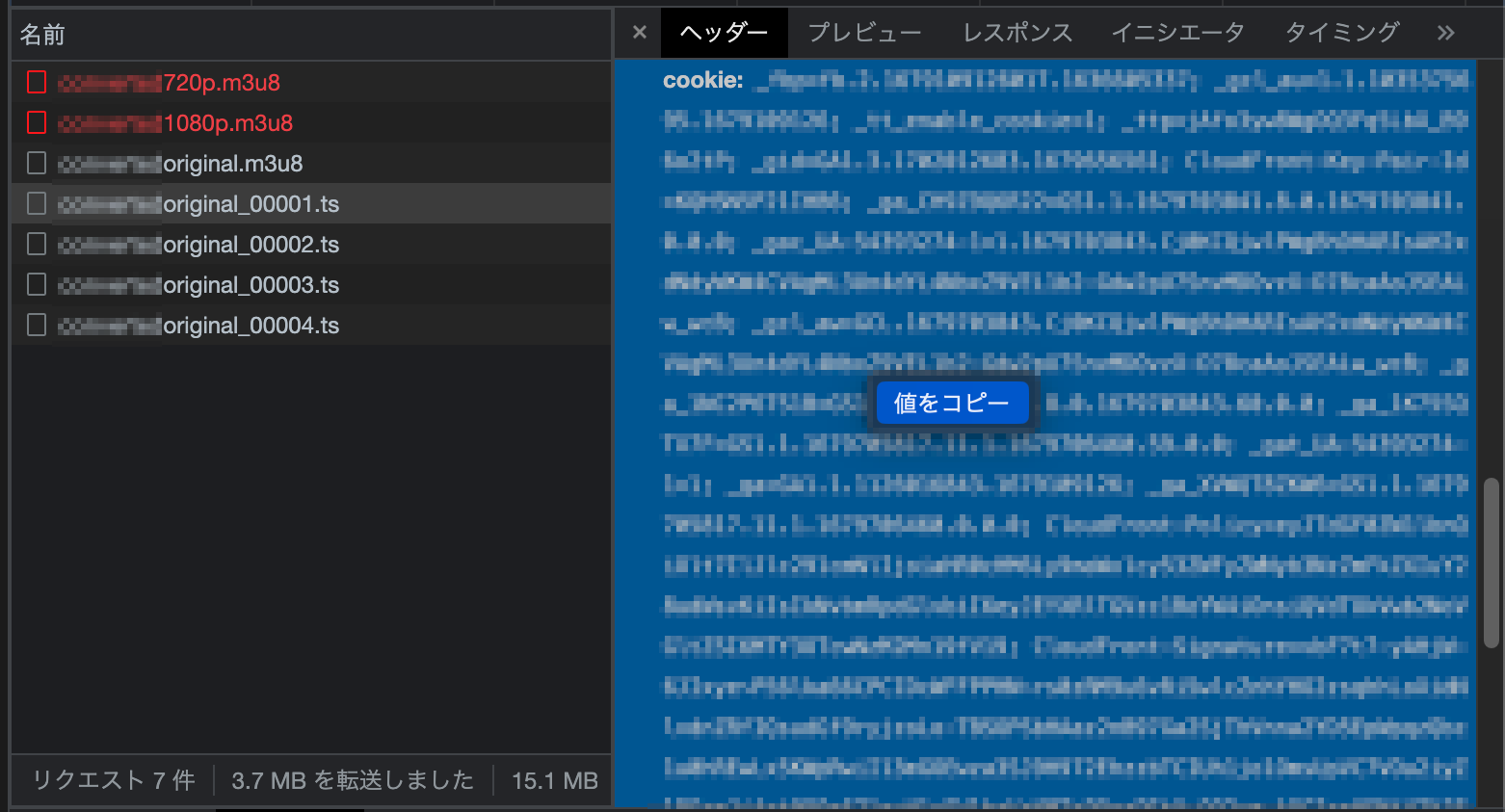Click the file icon of original_00002.ts
1505x812 pixels.
pos(37,245)
